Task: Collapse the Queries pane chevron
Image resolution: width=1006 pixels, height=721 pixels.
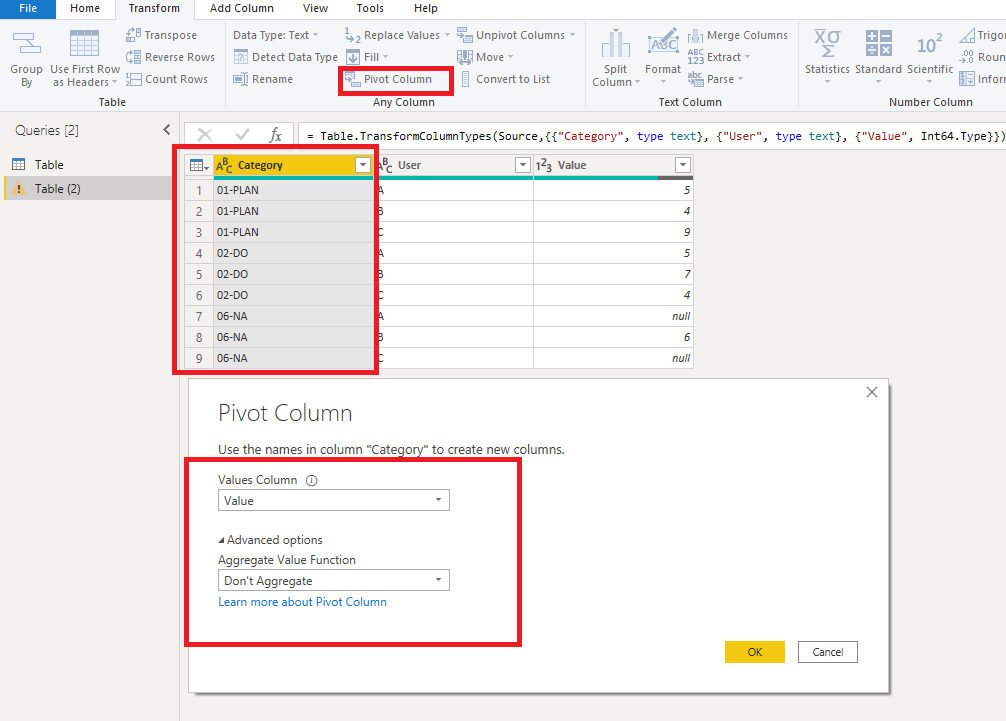Action: pos(167,130)
